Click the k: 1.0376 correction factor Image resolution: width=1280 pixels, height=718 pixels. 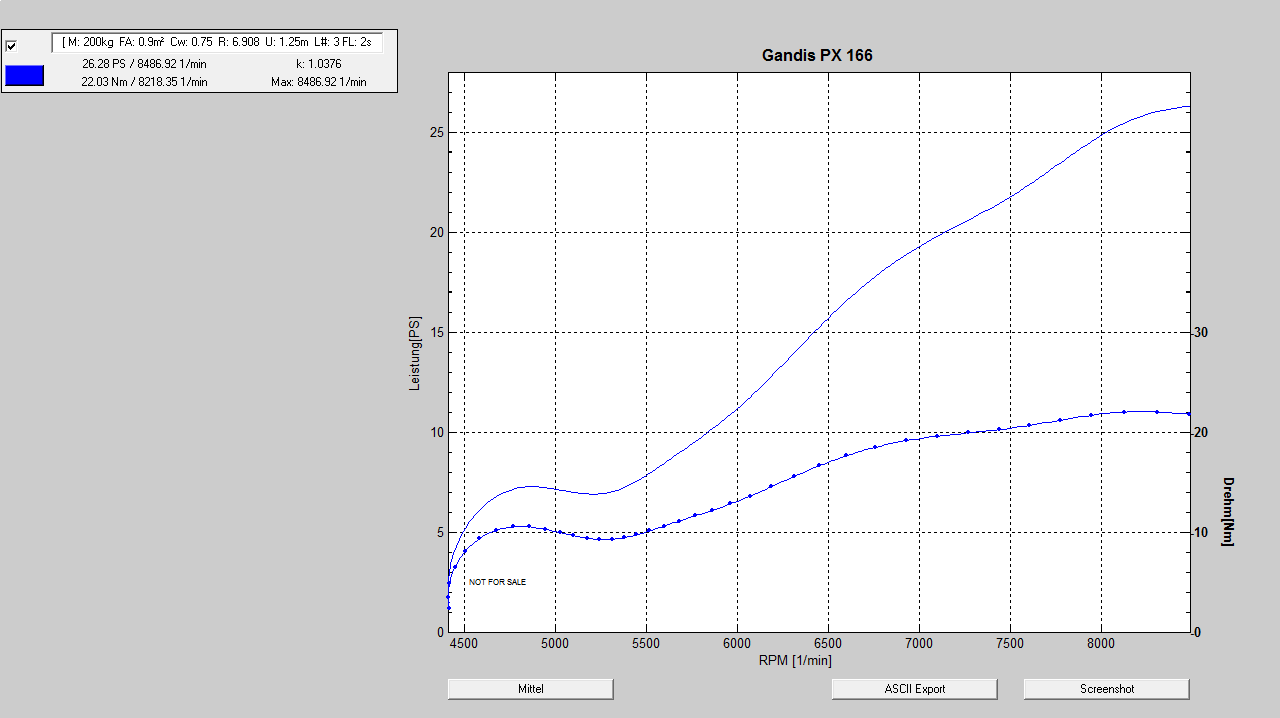pos(319,64)
